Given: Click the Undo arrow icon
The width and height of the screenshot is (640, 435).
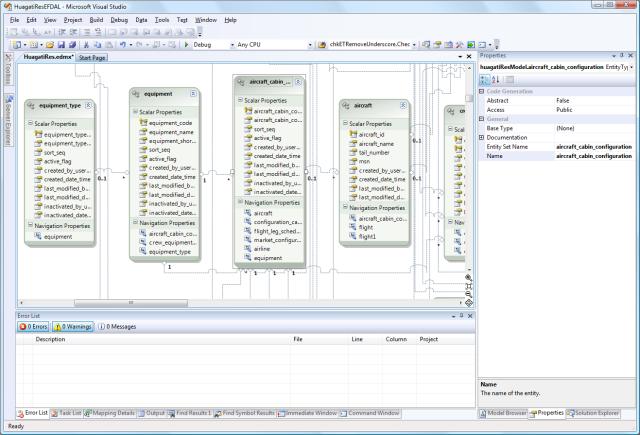Looking at the screenshot, I should coord(123,44).
